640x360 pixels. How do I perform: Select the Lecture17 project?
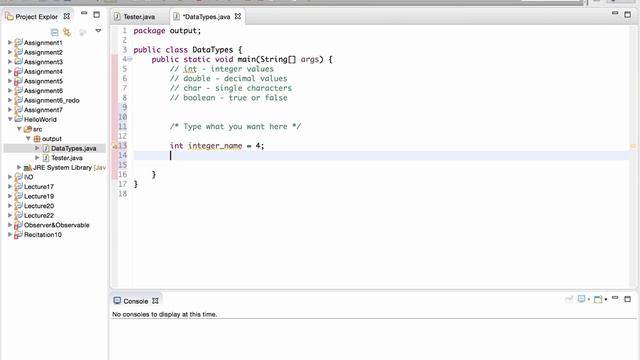coord(39,187)
